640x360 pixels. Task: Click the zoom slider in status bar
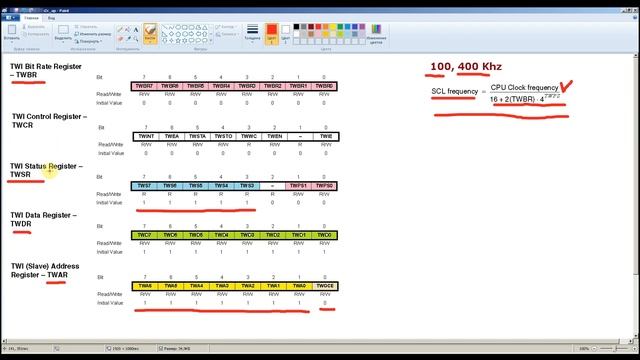point(615,349)
